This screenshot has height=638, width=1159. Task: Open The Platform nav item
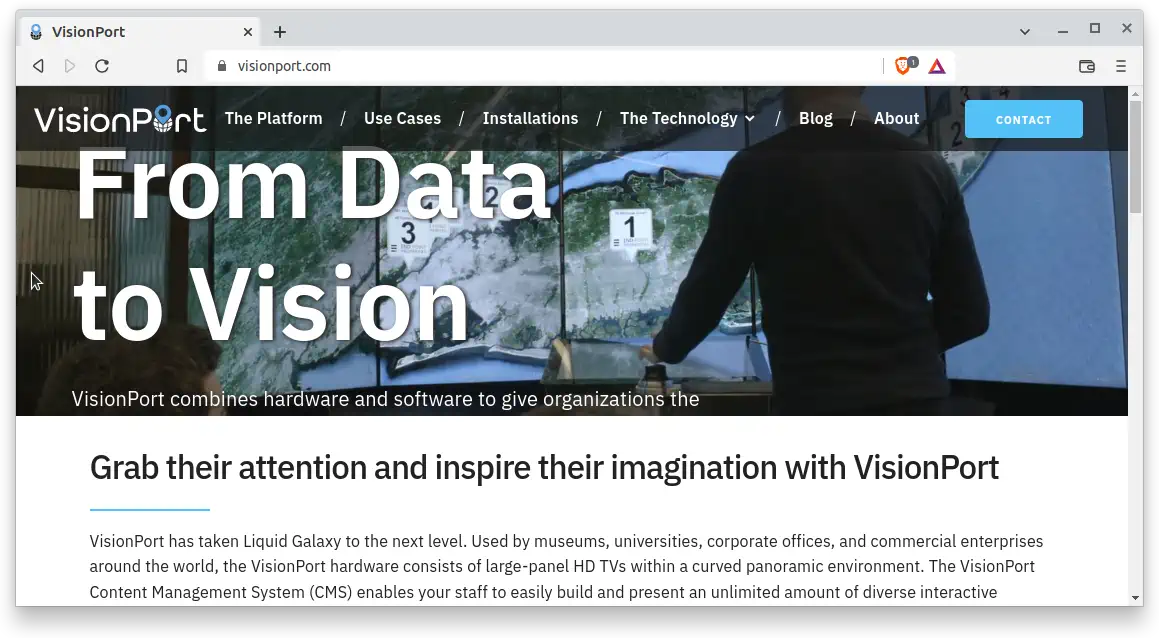(273, 118)
